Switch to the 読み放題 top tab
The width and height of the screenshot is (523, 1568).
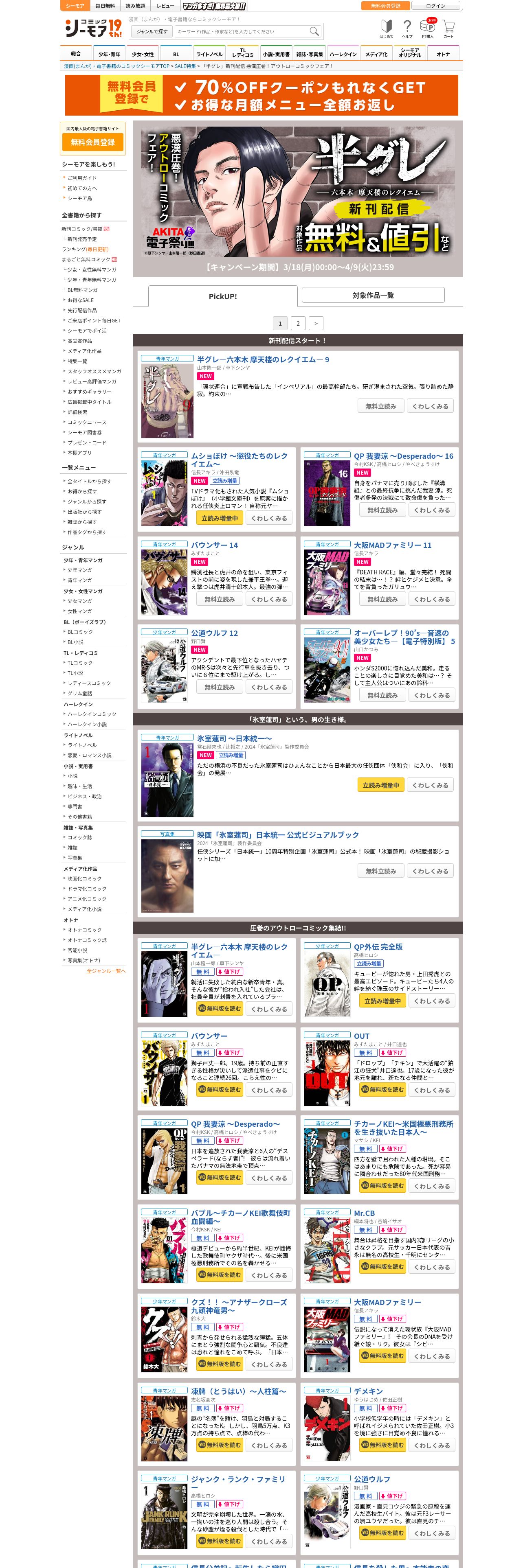click(x=135, y=5)
